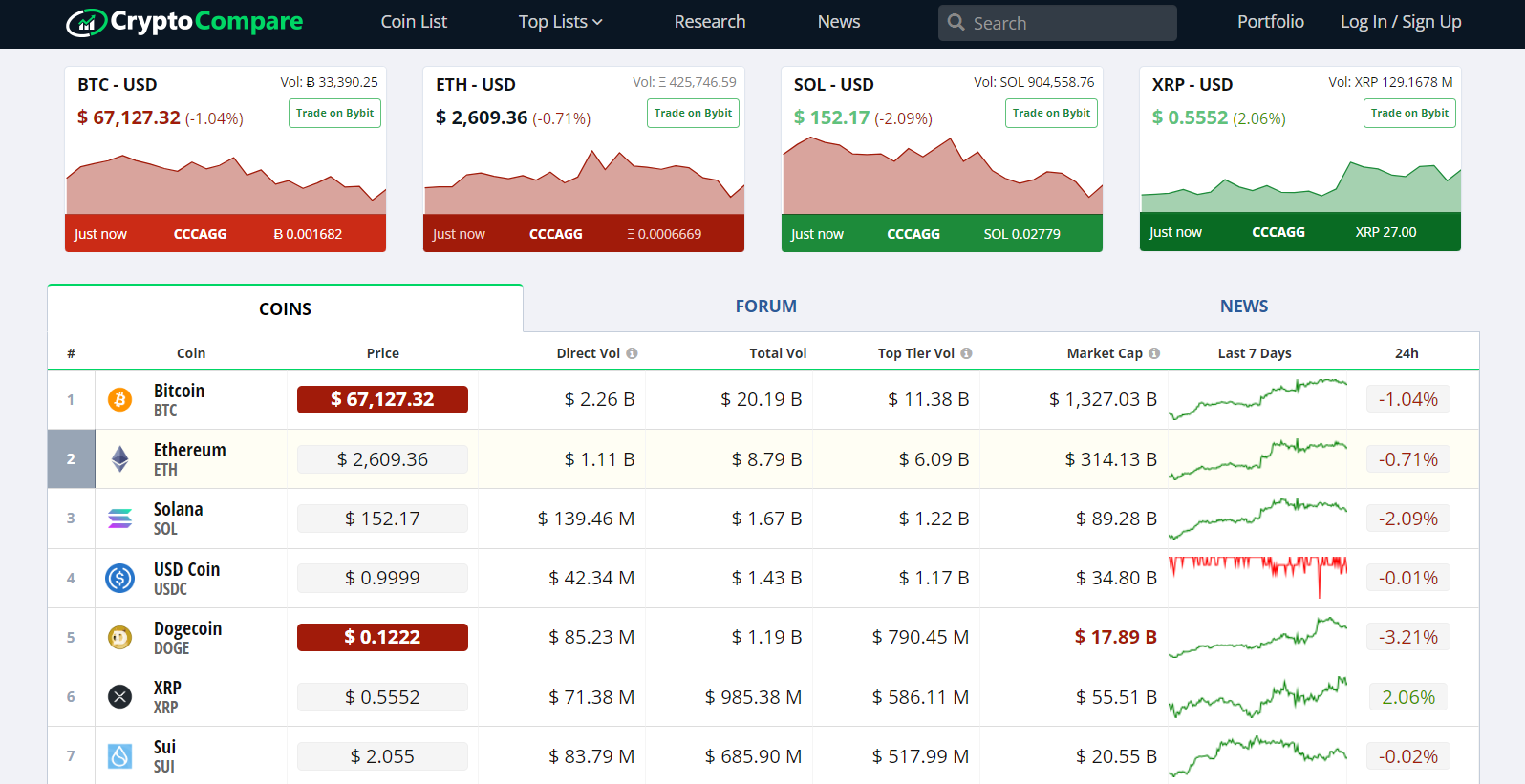Viewport: 1525px width, 784px height.
Task: Click Trade on Bybit for XRP - USD
Action: [1409, 113]
